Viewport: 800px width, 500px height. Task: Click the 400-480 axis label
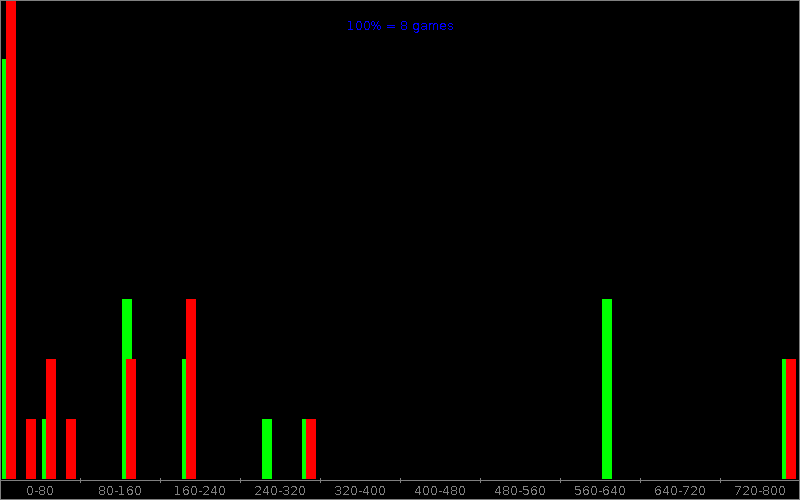click(x=440, y=491)
